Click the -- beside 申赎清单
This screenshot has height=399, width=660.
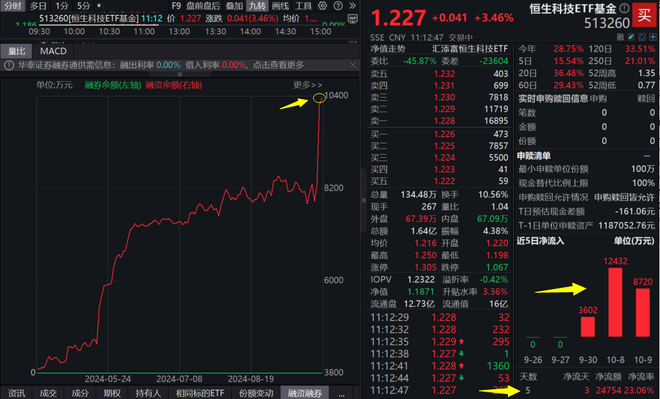tap(647, 156)
